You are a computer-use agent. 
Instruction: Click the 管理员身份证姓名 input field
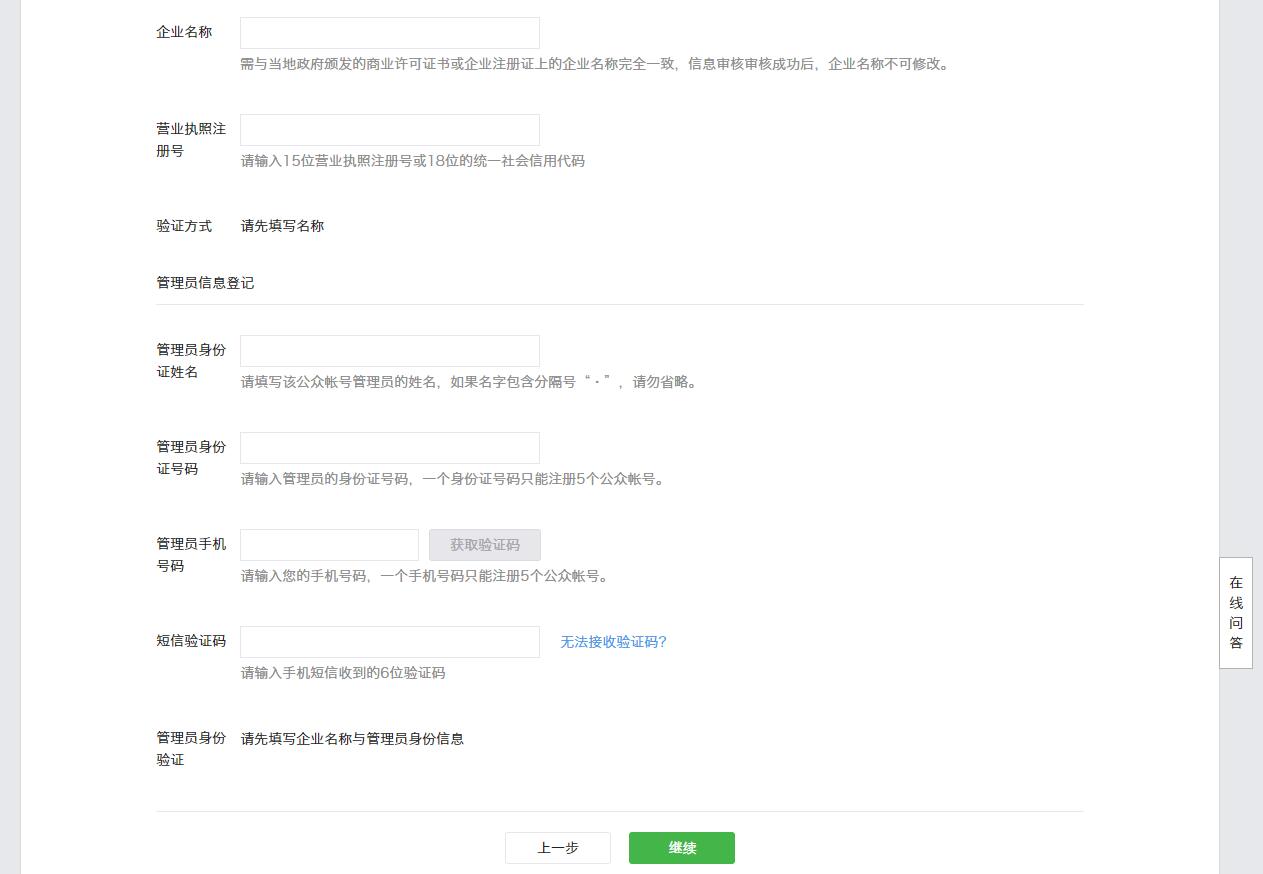pyautogui.click(x=389, y=351)
